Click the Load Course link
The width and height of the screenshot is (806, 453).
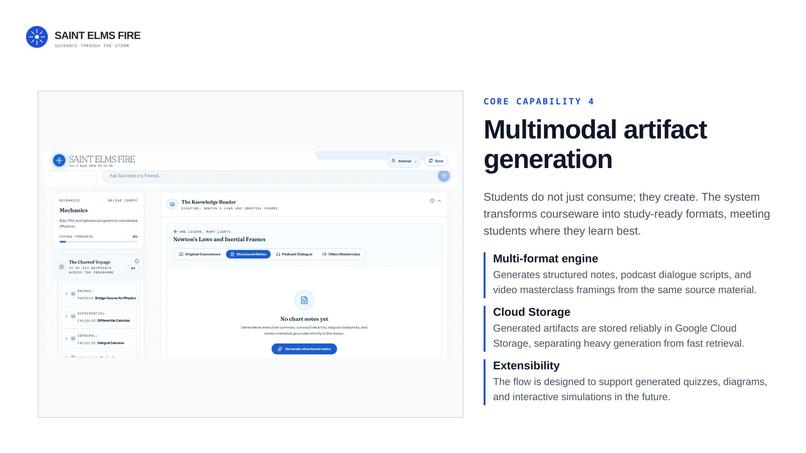coord(123,201)
